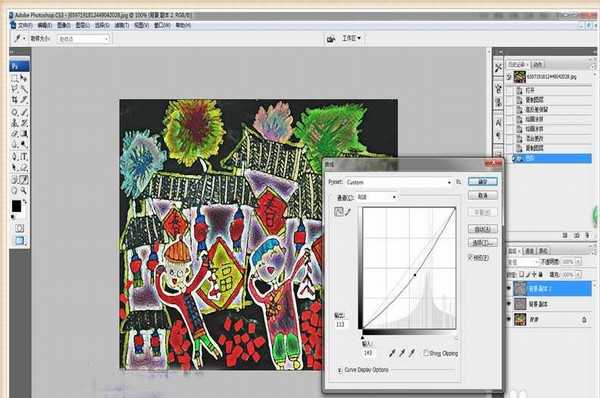Image resolution: width=600 pixels, height=398 pixels.
Task: Hide the bottom Background layer via its eye icon
Action: tap(509, 319)
